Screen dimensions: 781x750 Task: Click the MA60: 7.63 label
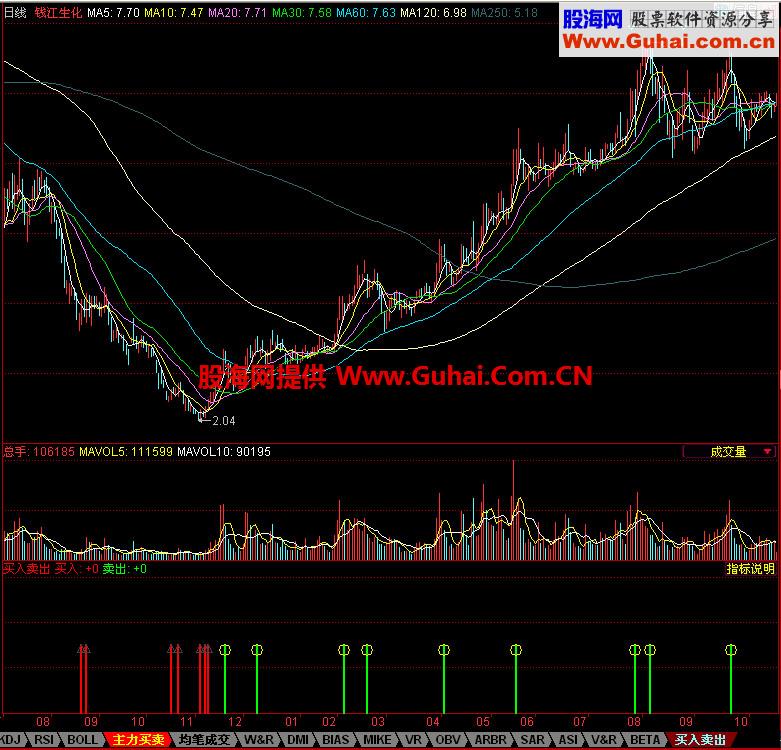366,12
